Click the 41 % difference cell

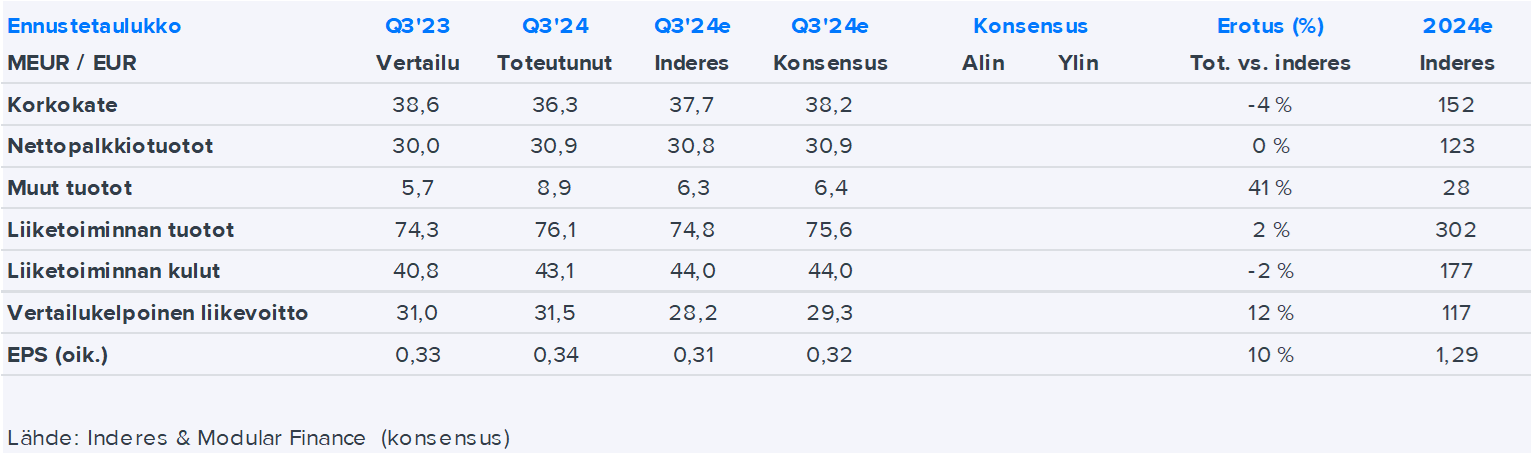[1269, 188]
